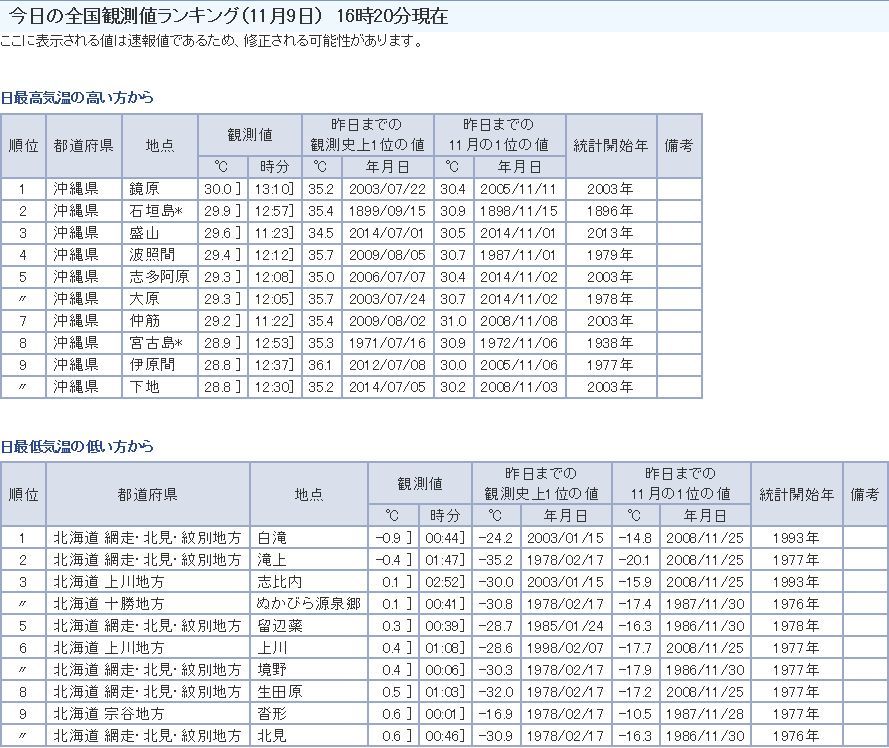The width and height of the screenshot is (889, 748).
Task: Select the 伊原間 station cell
Action: pyautogui.click(x=150, y=365)
